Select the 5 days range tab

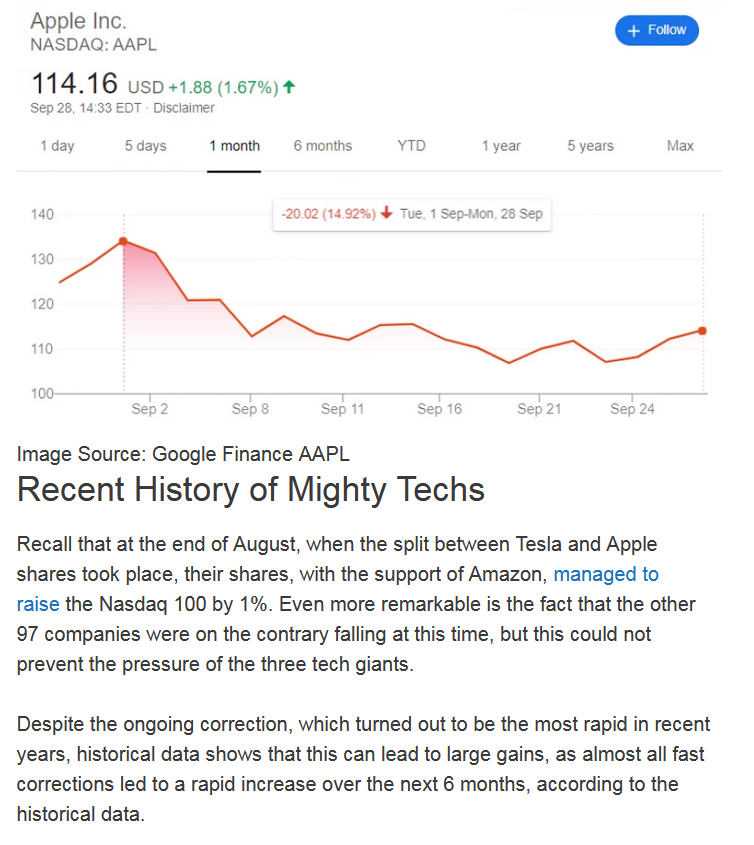click(145, 146)
